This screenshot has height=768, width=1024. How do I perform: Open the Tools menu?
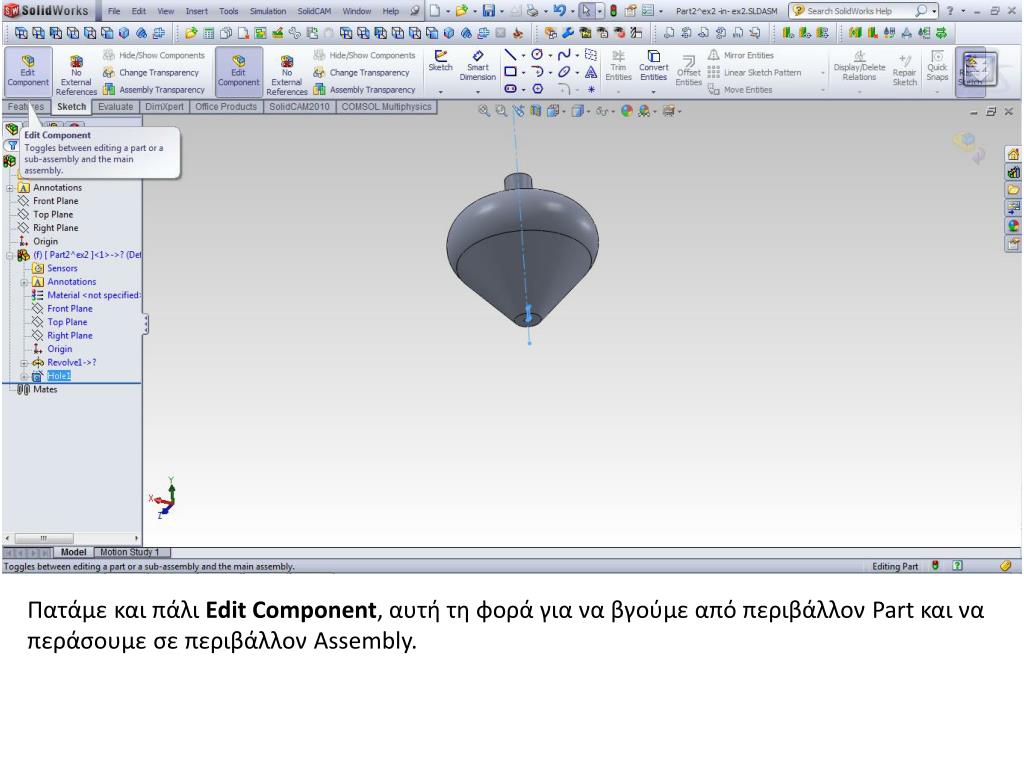[x=229, y=11]
